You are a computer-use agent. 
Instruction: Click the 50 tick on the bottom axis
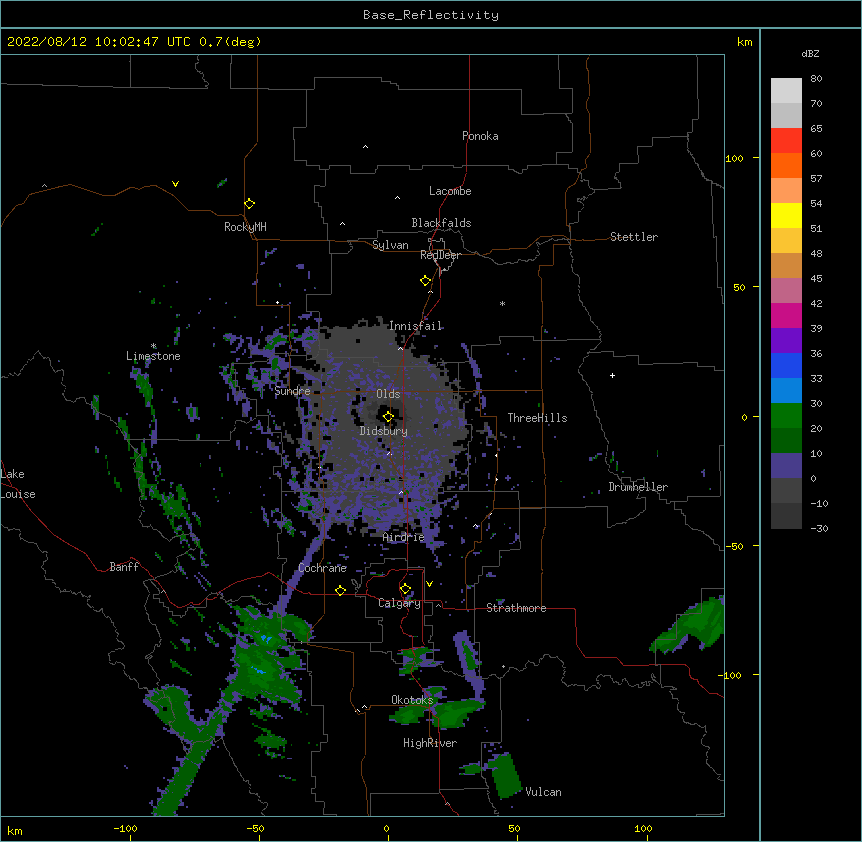[x=514, y=828]
